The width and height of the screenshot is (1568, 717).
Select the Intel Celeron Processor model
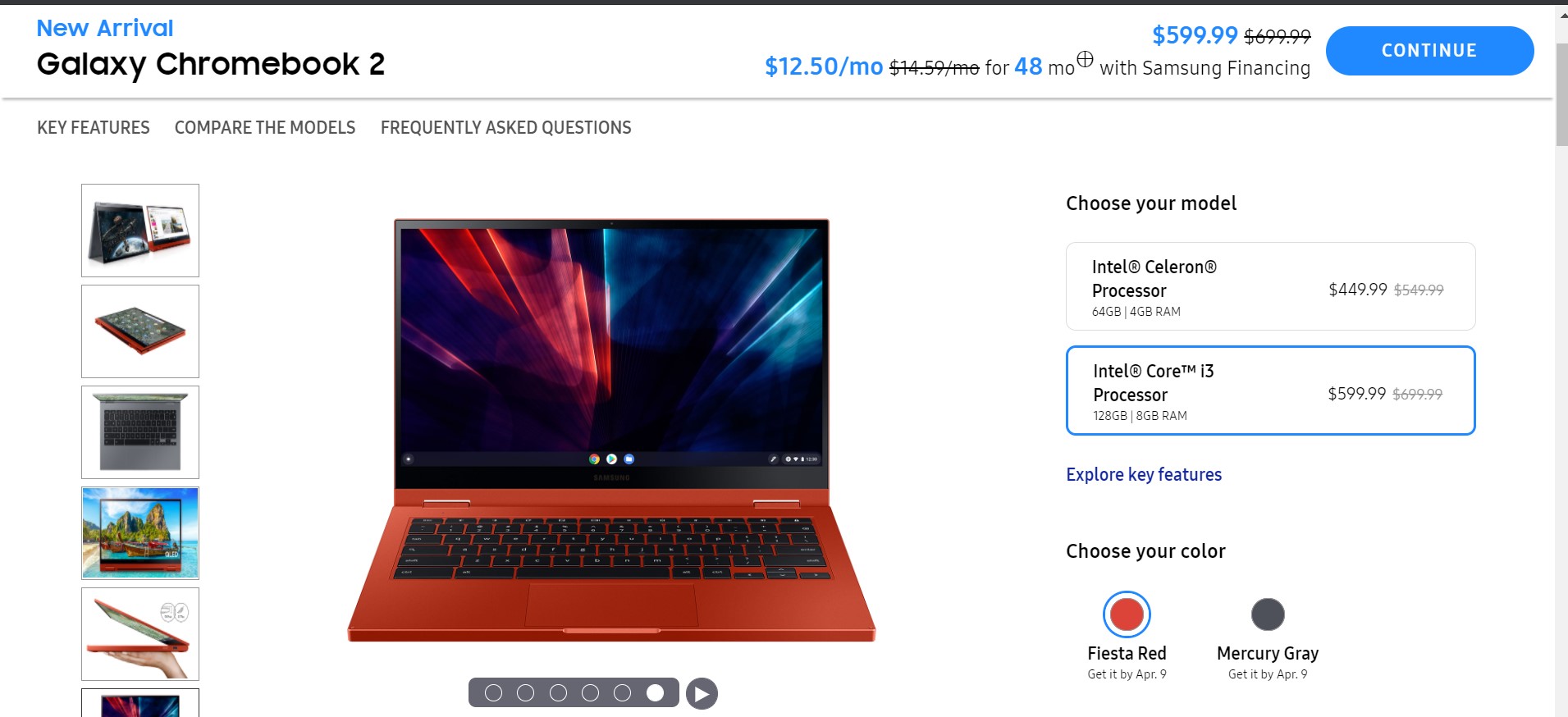point(1270,286)
